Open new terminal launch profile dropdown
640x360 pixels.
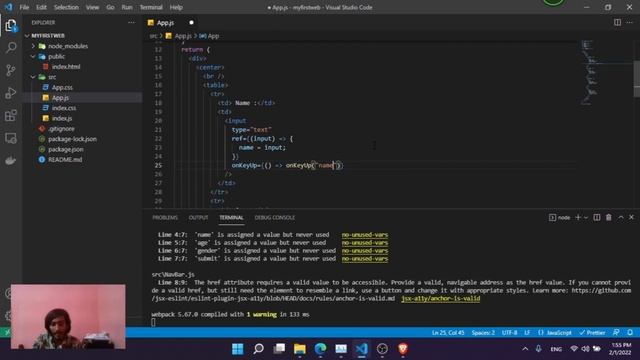pyautogui.click(x=586, y=218)
